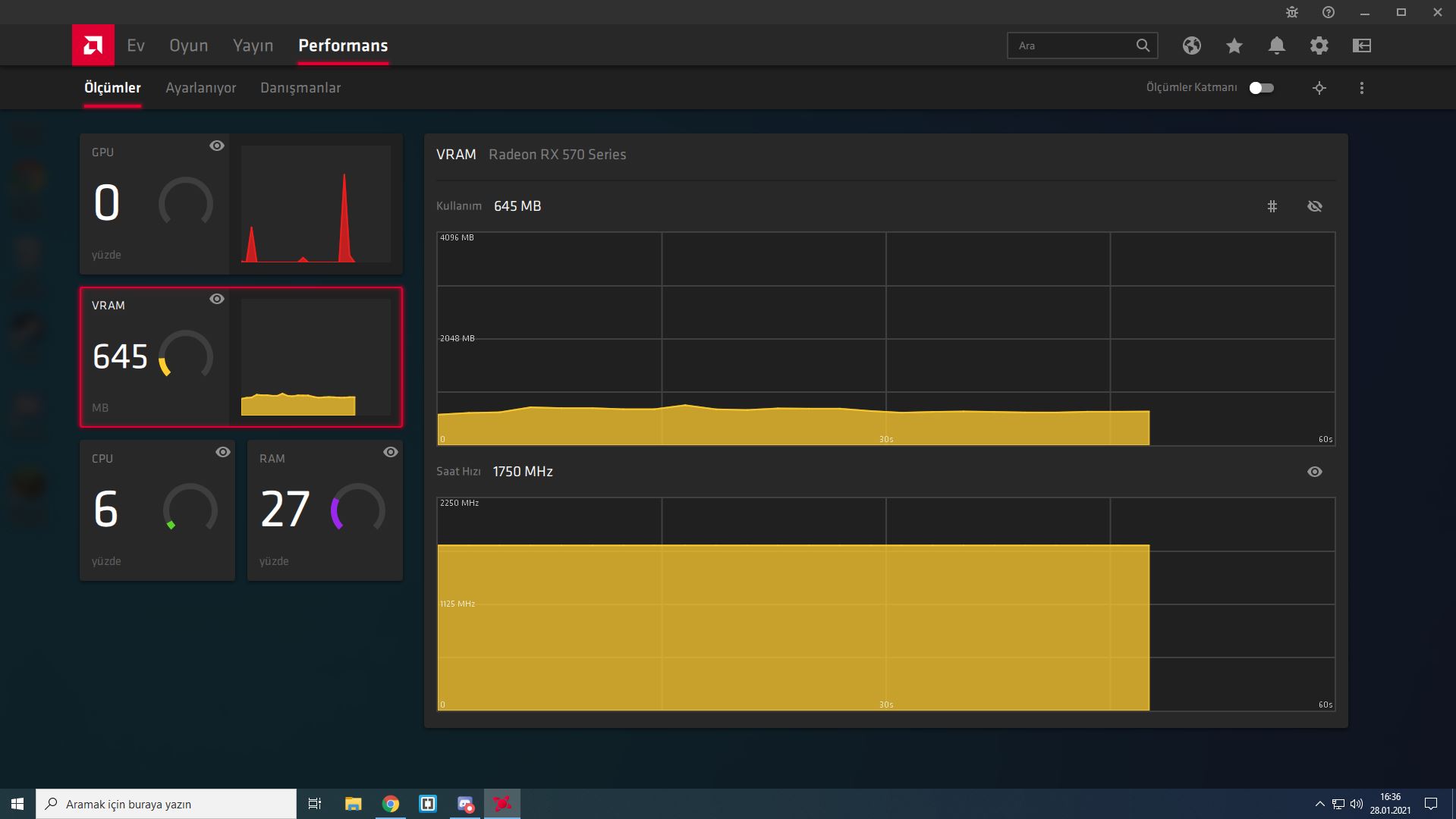This screenshot has width=1456, height=819.
Task: Go to the Ev tab
Action: [x=136, y=45]
